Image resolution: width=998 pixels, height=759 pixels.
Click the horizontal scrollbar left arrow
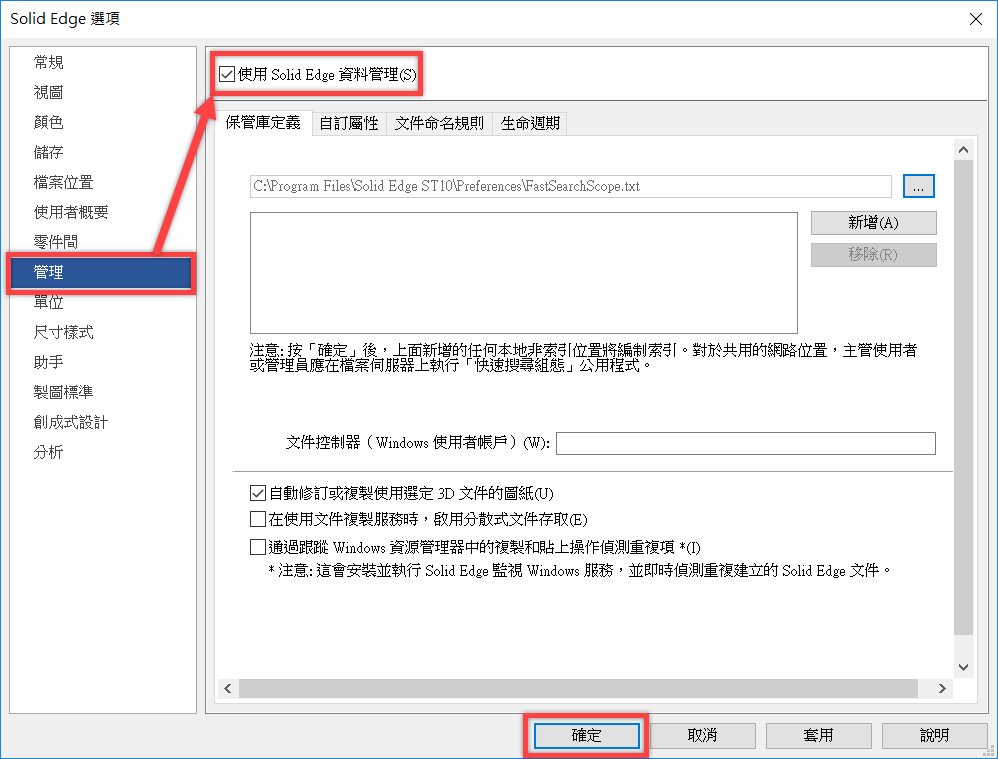point(228,688)
